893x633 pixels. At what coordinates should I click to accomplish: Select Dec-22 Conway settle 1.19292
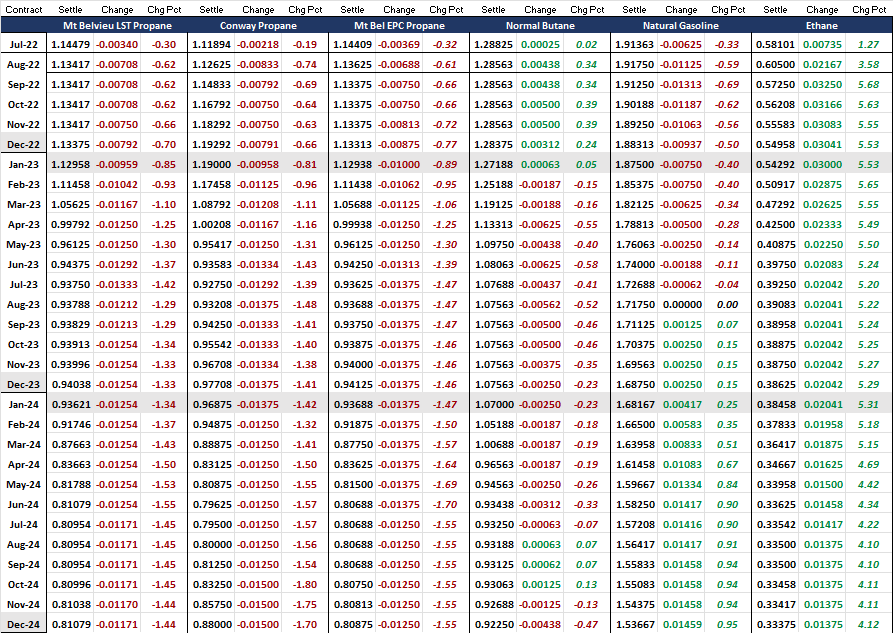[211, 145]
